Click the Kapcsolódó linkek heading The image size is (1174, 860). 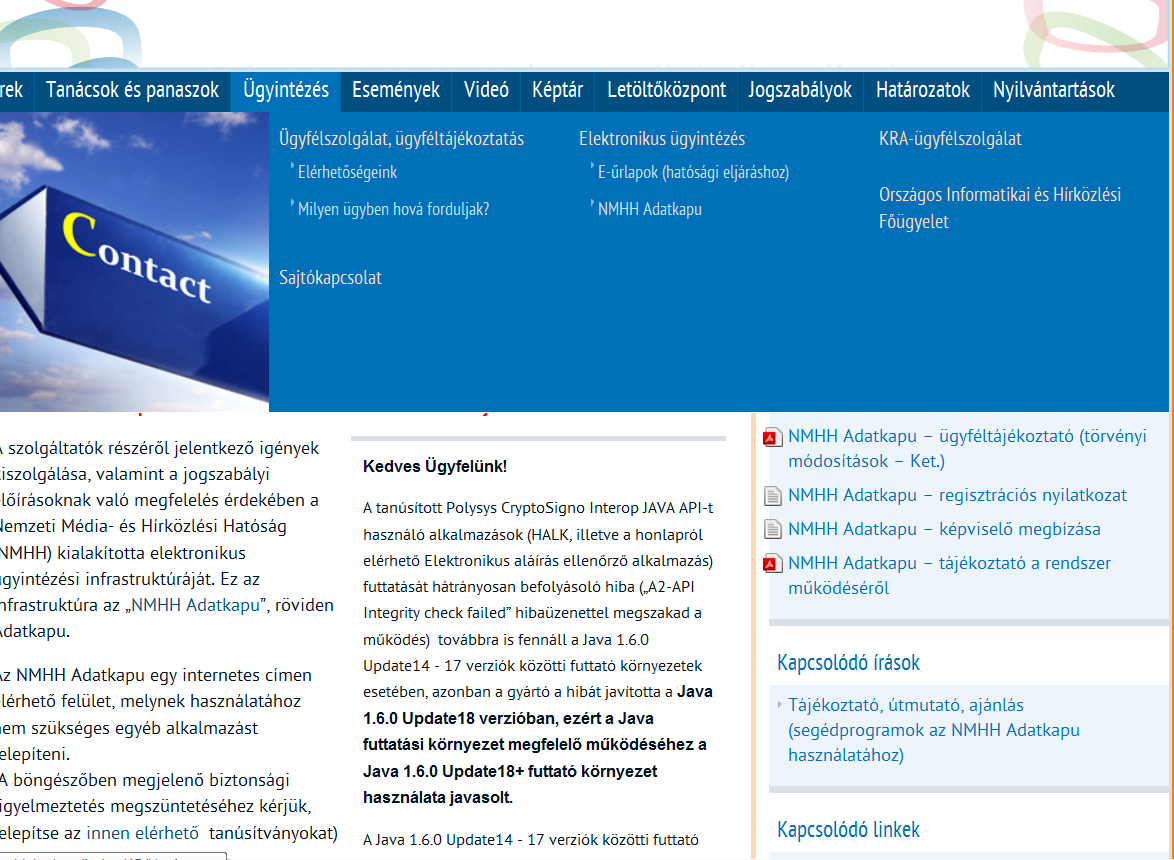[x=848, y=829]
